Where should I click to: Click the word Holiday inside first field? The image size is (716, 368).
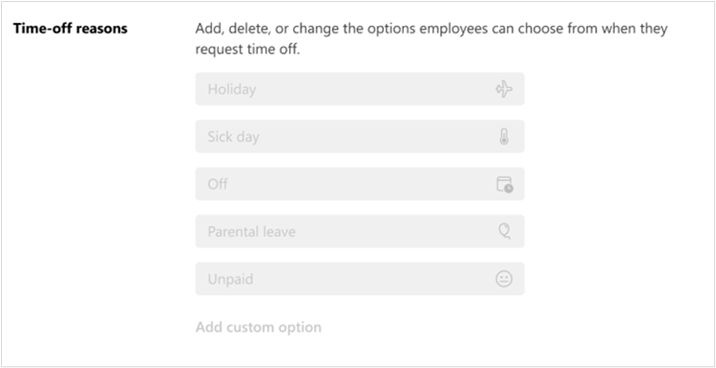pyautogui.click(x=232, y=89)
